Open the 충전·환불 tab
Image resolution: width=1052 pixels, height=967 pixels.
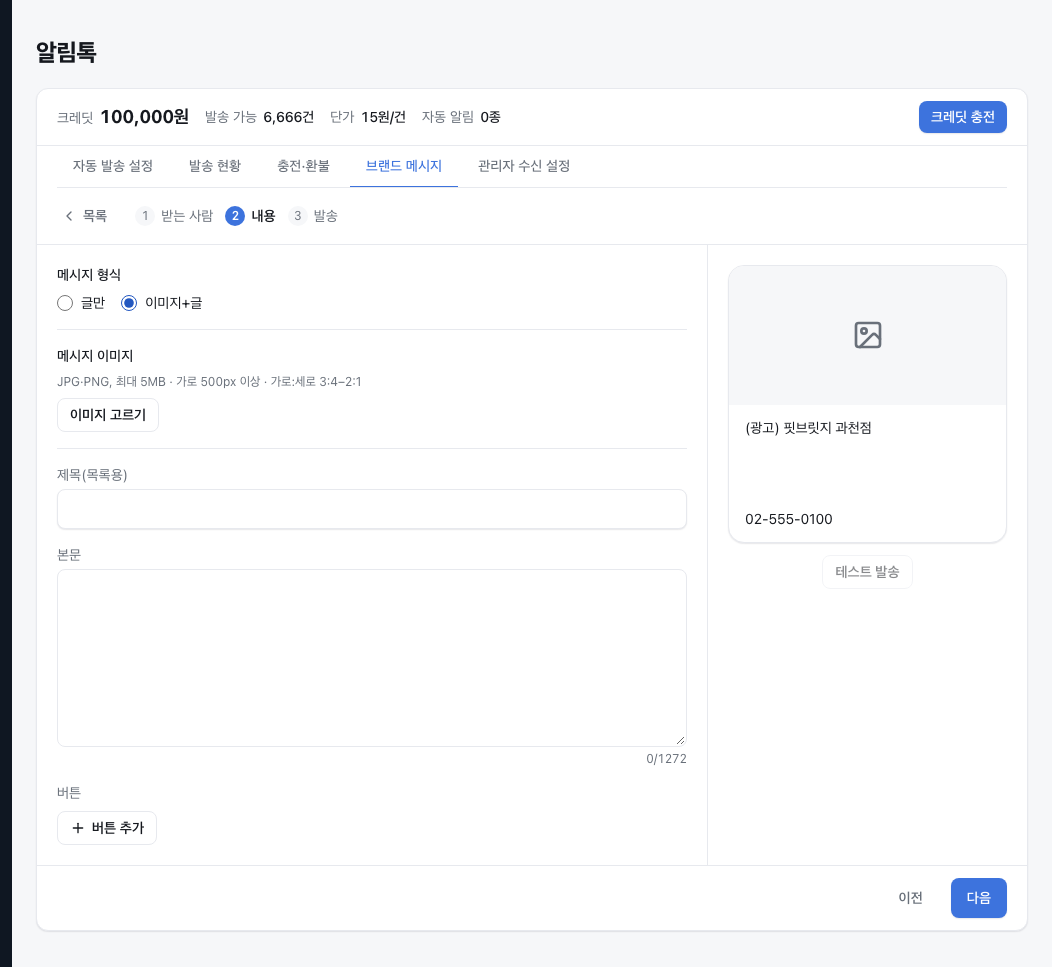[303, 166]
